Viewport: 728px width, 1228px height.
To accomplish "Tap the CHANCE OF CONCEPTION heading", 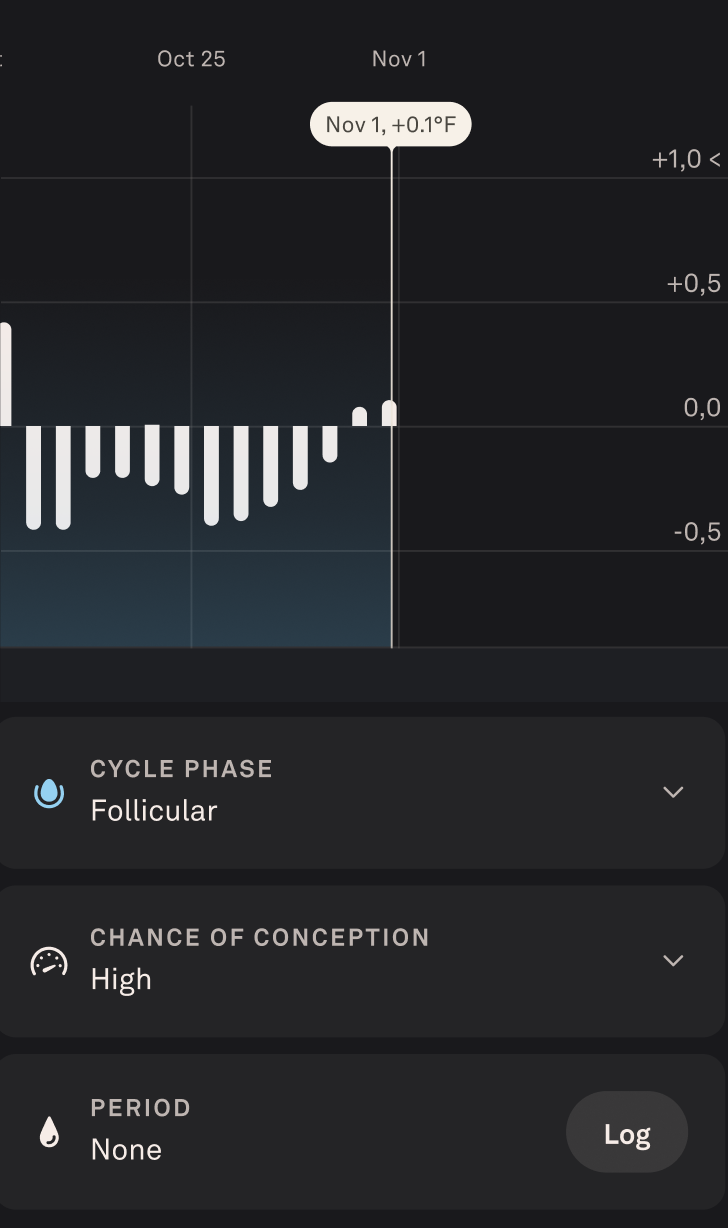I will pyautogui.click(x=259, y=938).
